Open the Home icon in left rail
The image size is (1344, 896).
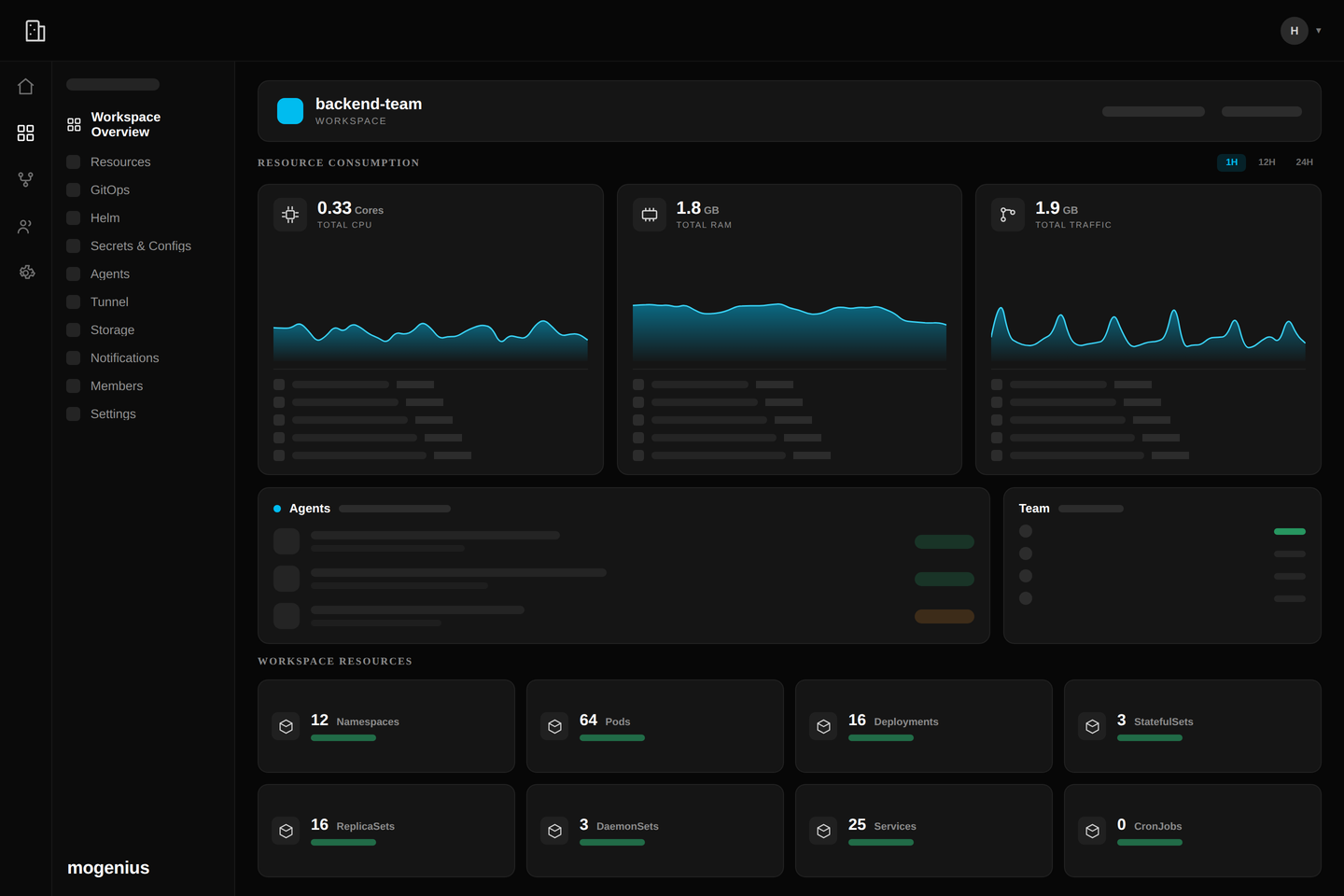(26, 87)
